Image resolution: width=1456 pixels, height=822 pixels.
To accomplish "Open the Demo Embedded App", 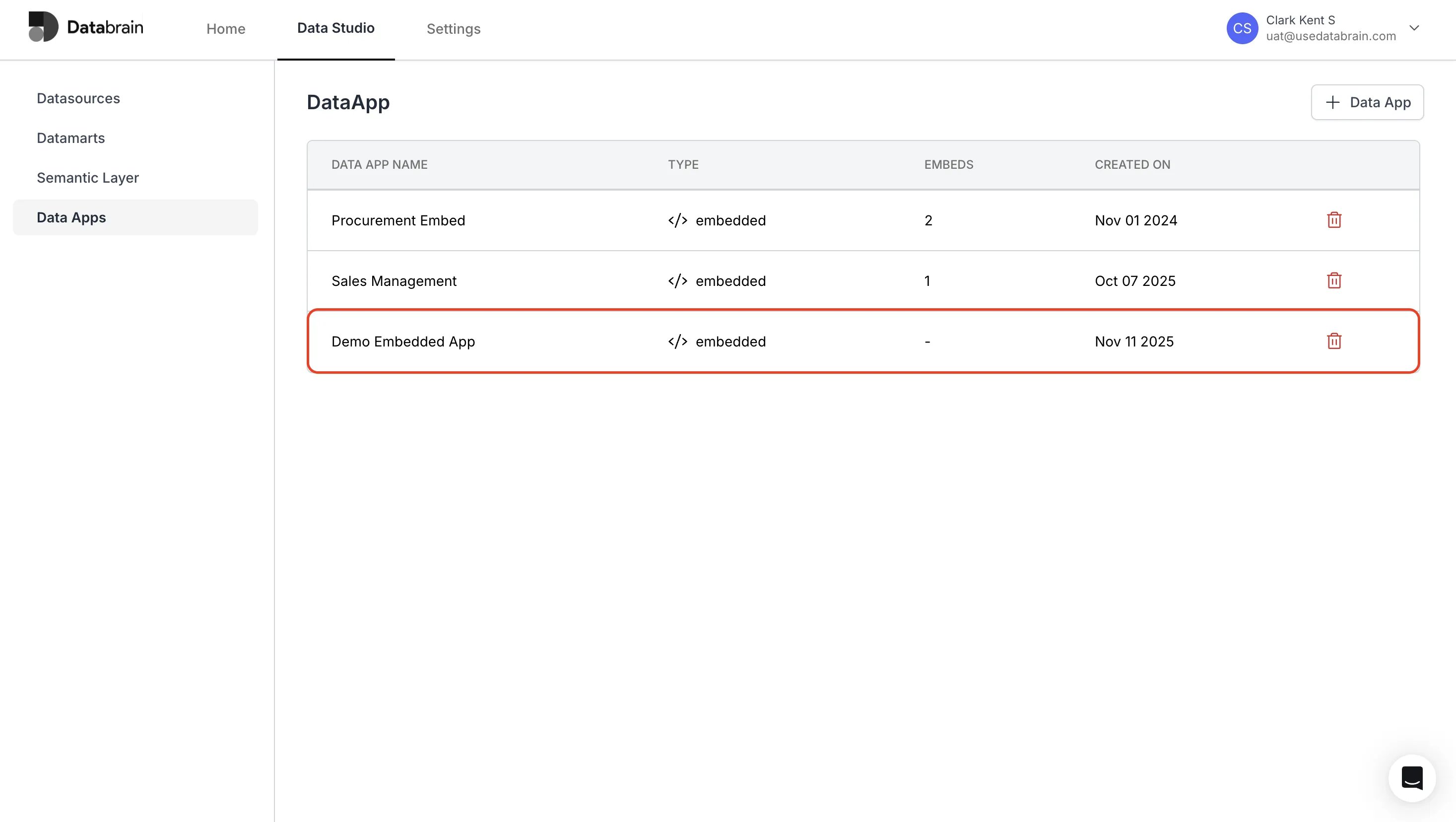I will coord(403,342).
